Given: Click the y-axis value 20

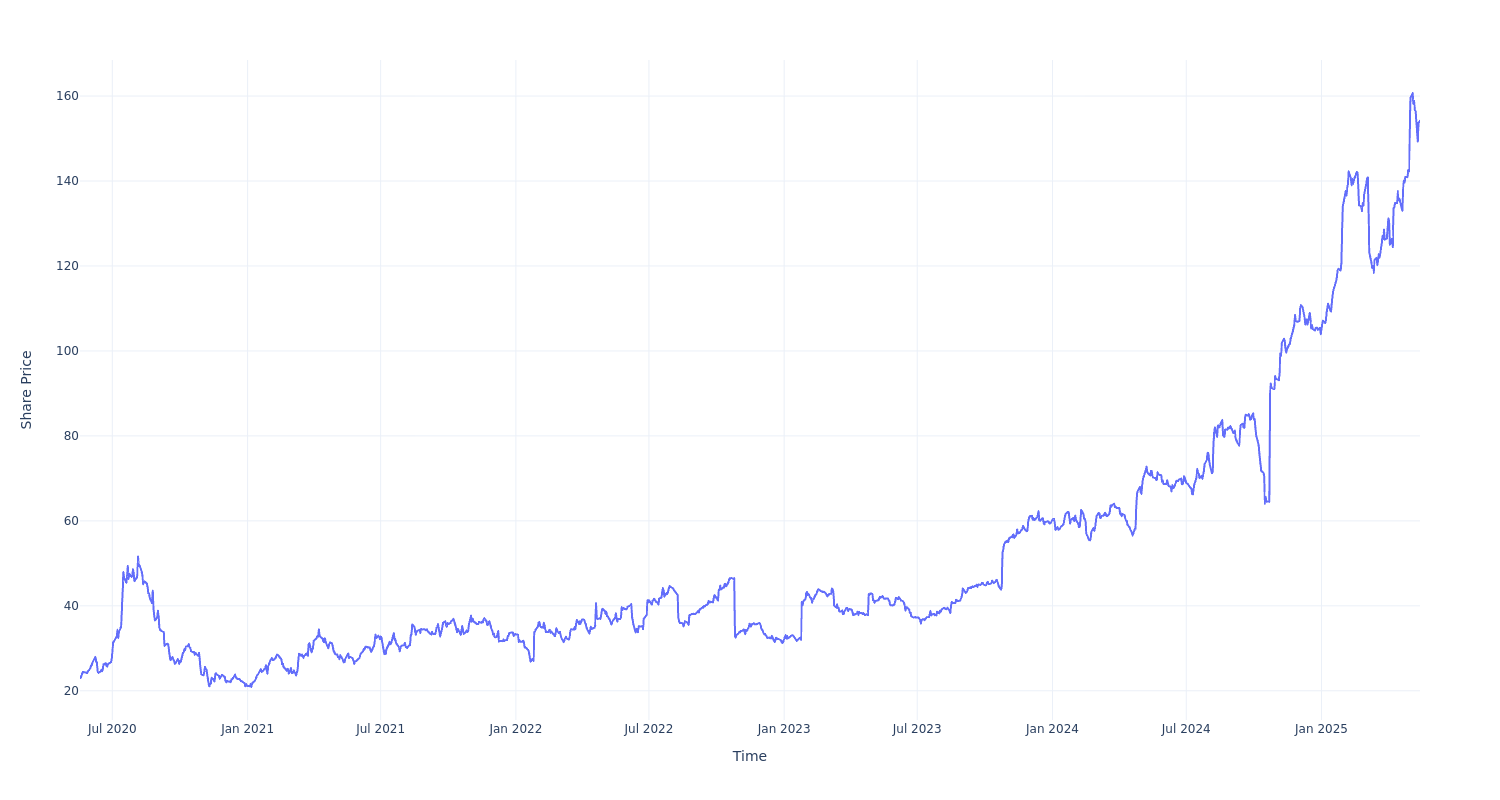Looking at the screenshot, I should click(71, 691).
